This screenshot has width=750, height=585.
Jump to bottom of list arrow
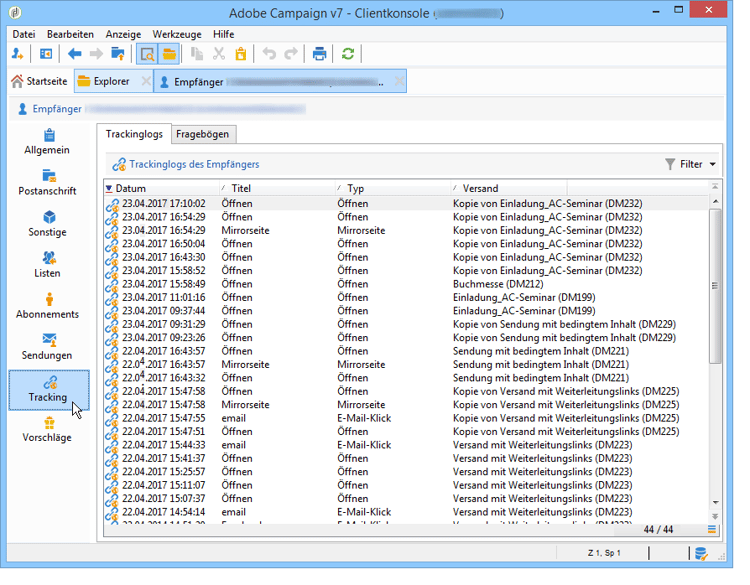click(715, 517)
